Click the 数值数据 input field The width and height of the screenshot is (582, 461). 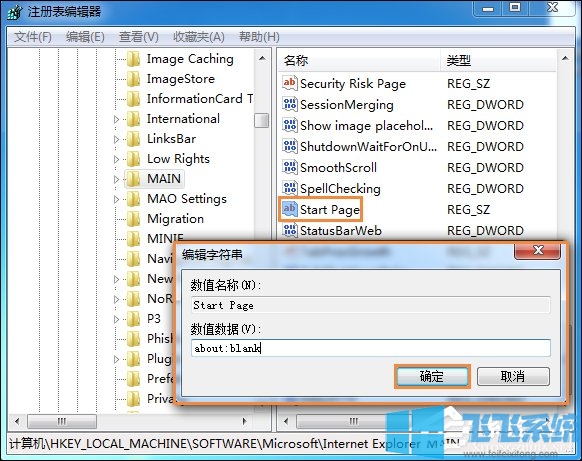(x=371, y=348)
